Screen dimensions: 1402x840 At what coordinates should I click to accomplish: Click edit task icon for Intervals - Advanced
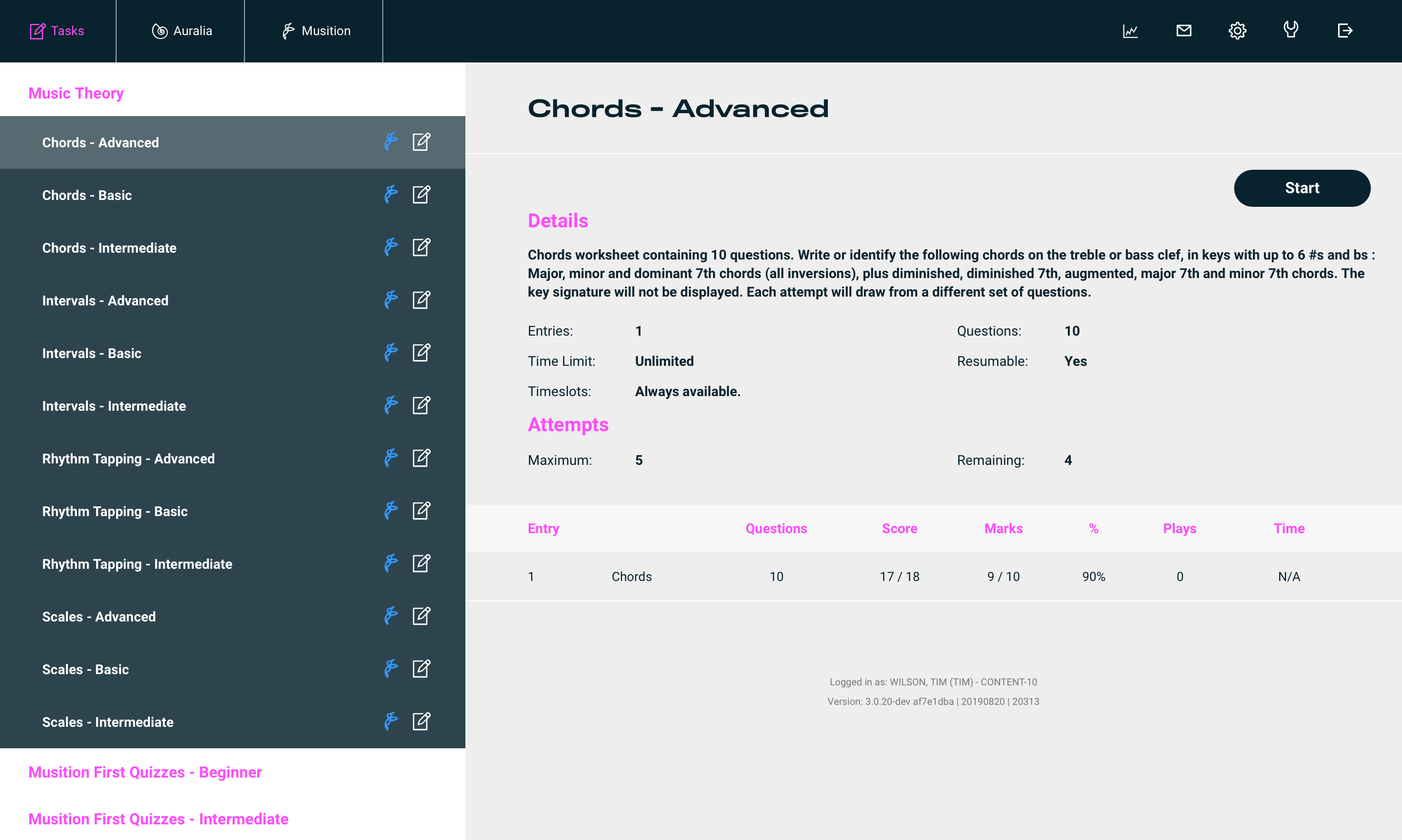click(421, 300)
